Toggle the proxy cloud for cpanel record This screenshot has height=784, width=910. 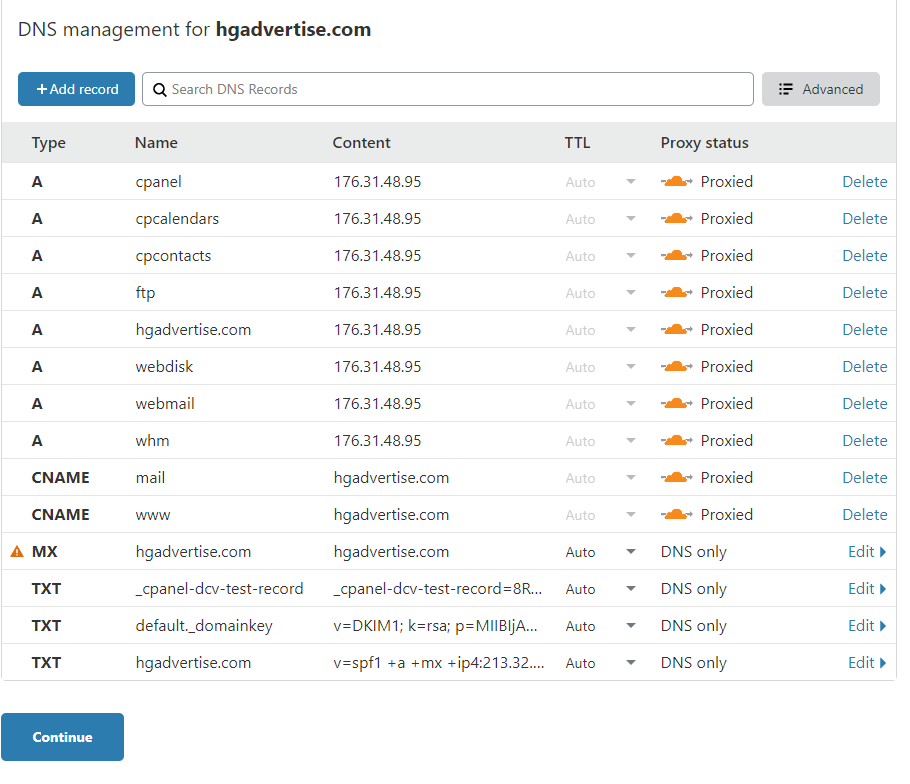(677, 182)
